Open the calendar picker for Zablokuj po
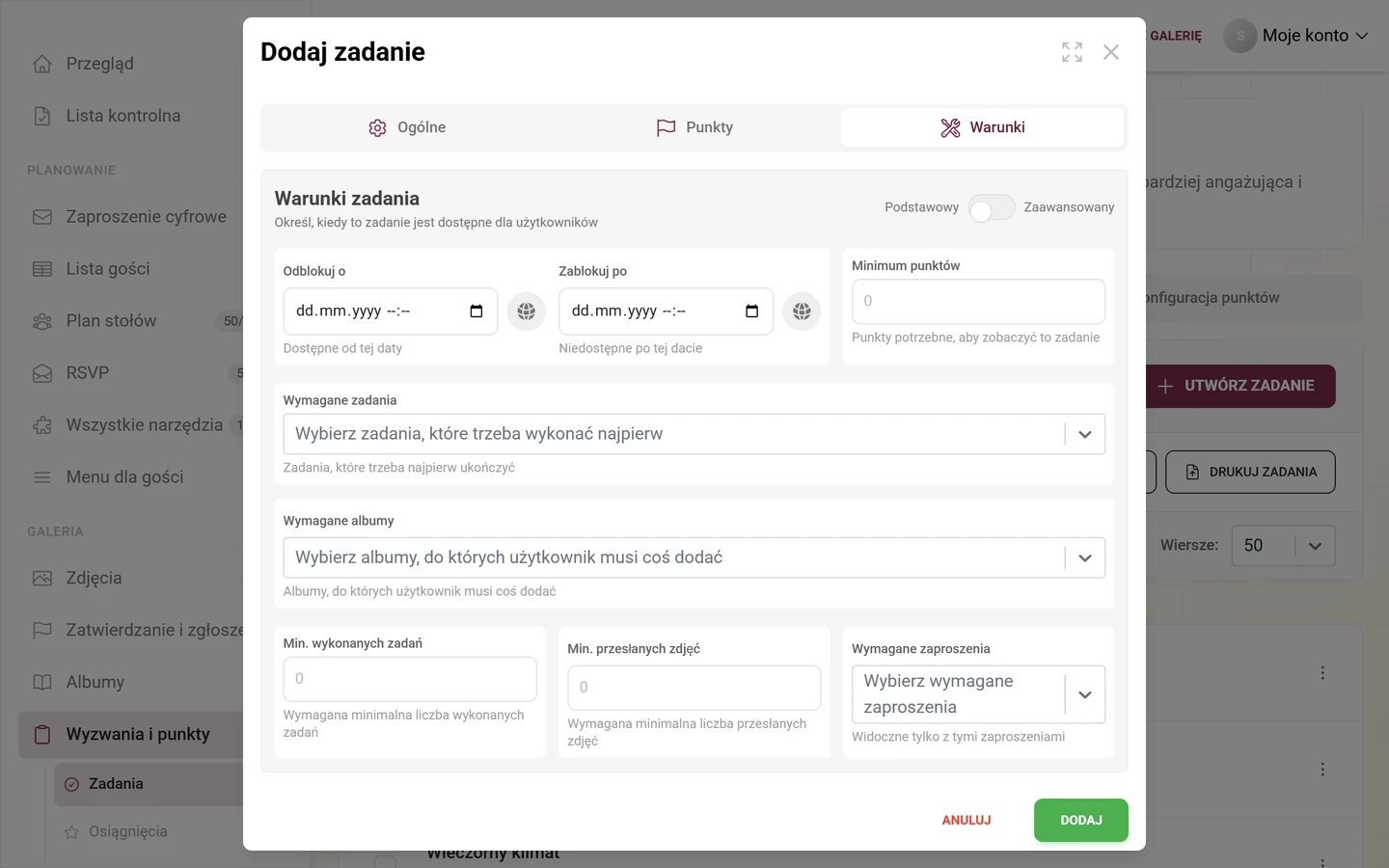The height and width of the screenshot is (868, 1389). point(752,312)
